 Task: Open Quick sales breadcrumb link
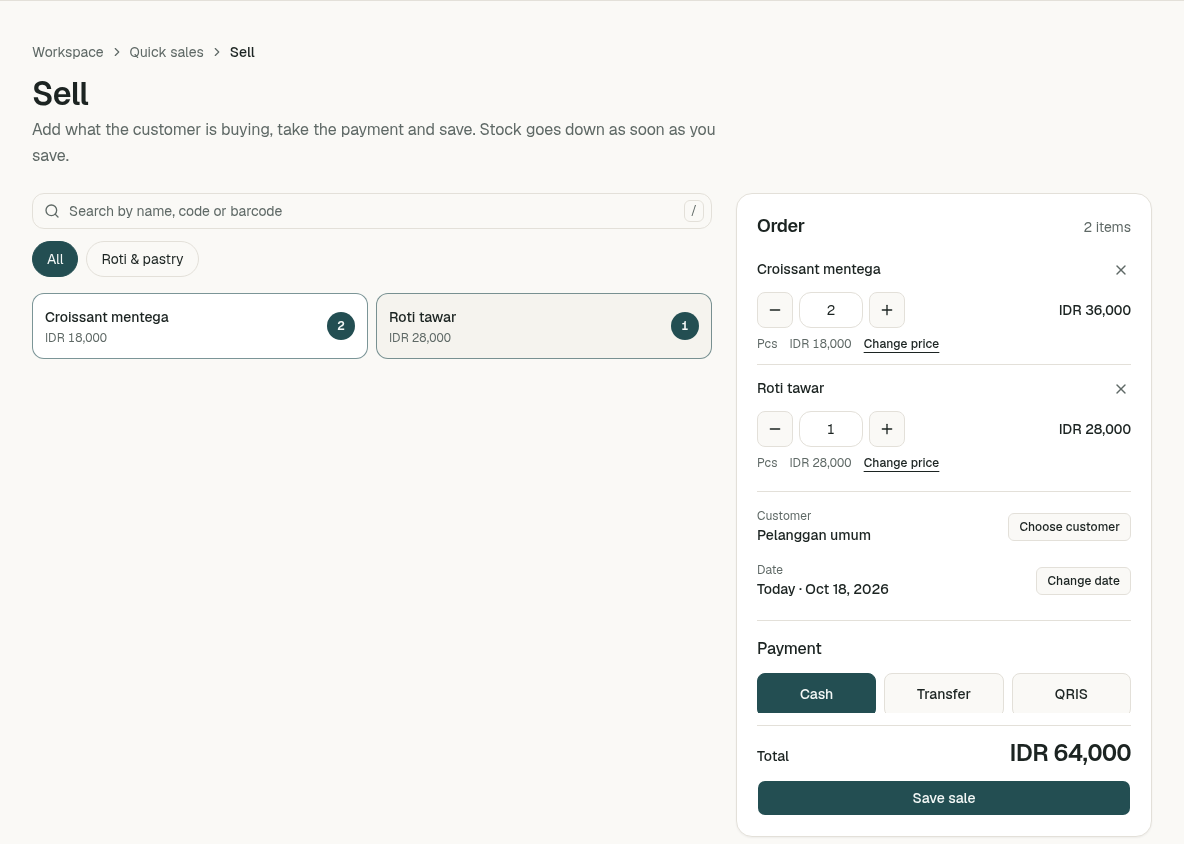(166, 52)
